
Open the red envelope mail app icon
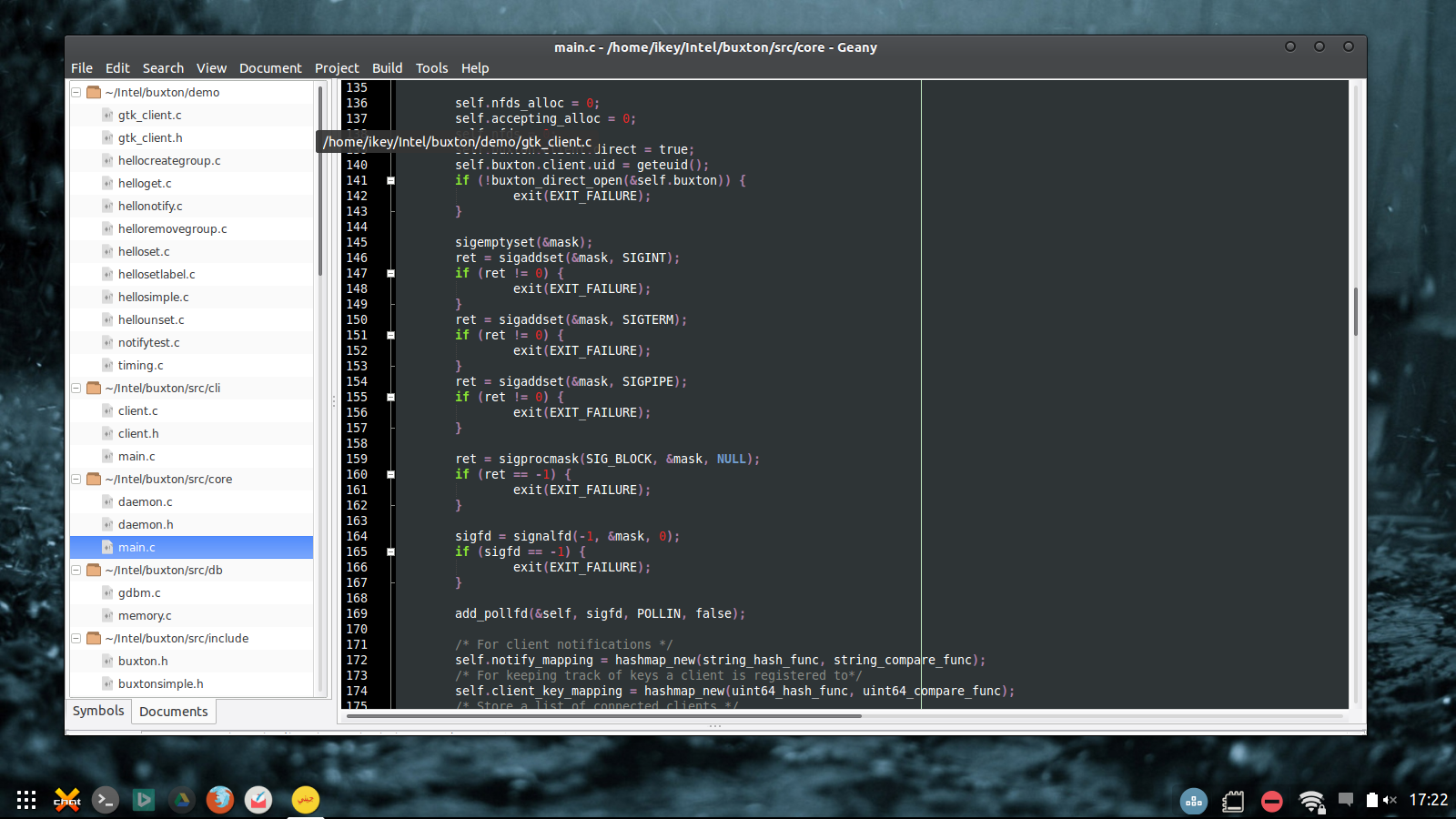[258, 800]
